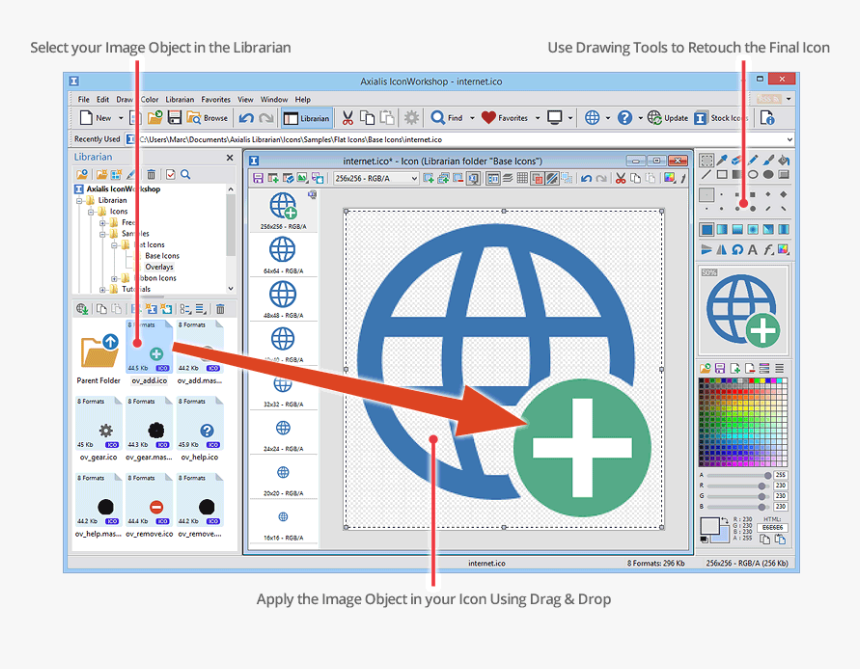Click the Browse button

point(207,118)
